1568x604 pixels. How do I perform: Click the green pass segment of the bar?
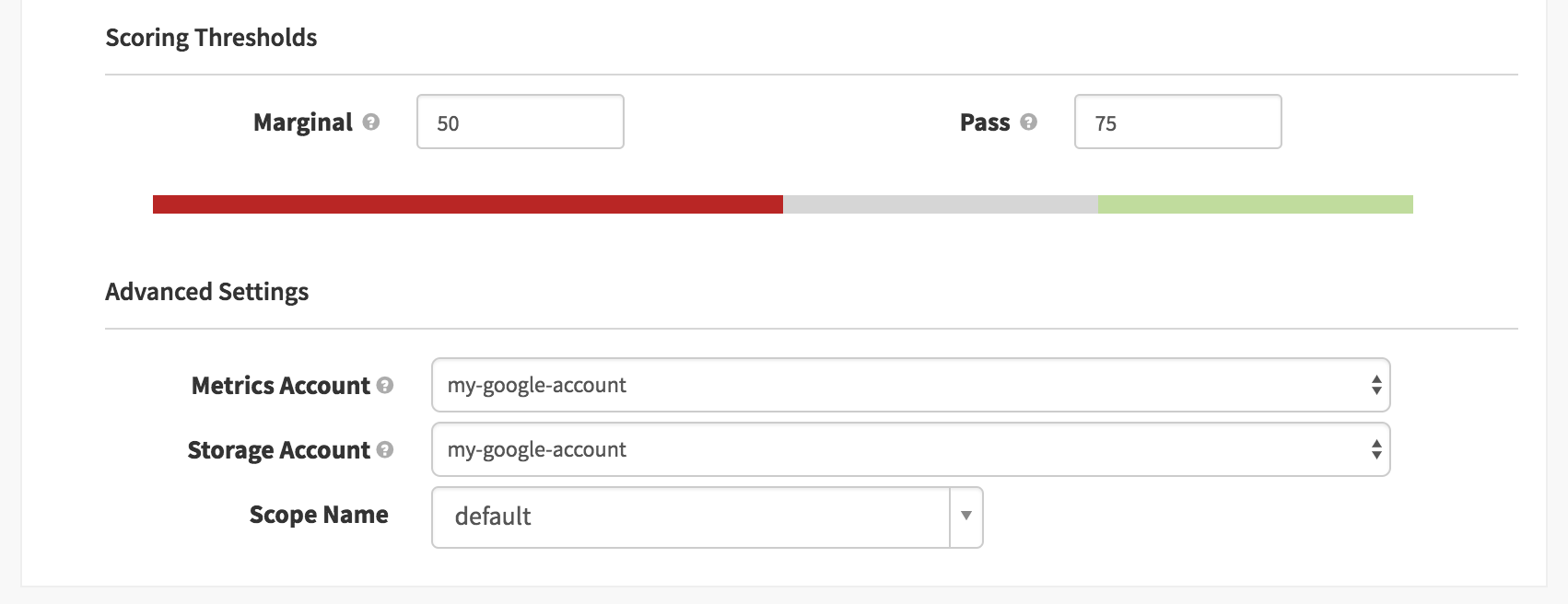coord(1256,204)
